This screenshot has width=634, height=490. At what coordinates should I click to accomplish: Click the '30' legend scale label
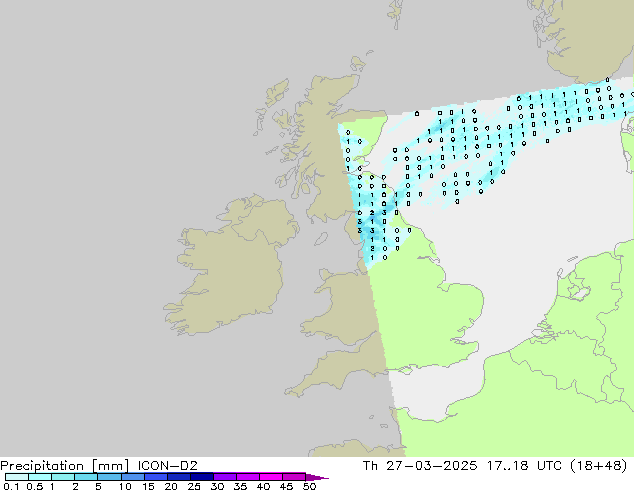pos(217,486)
